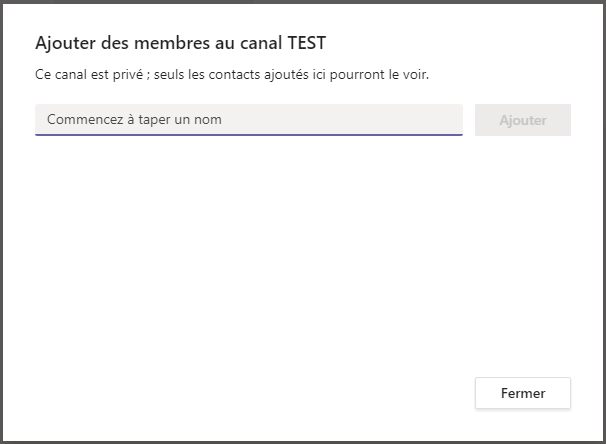The width and height of the screenshot is (606, 444).
Task: Tap the Ajouter members button
Action: pos(522,120)
